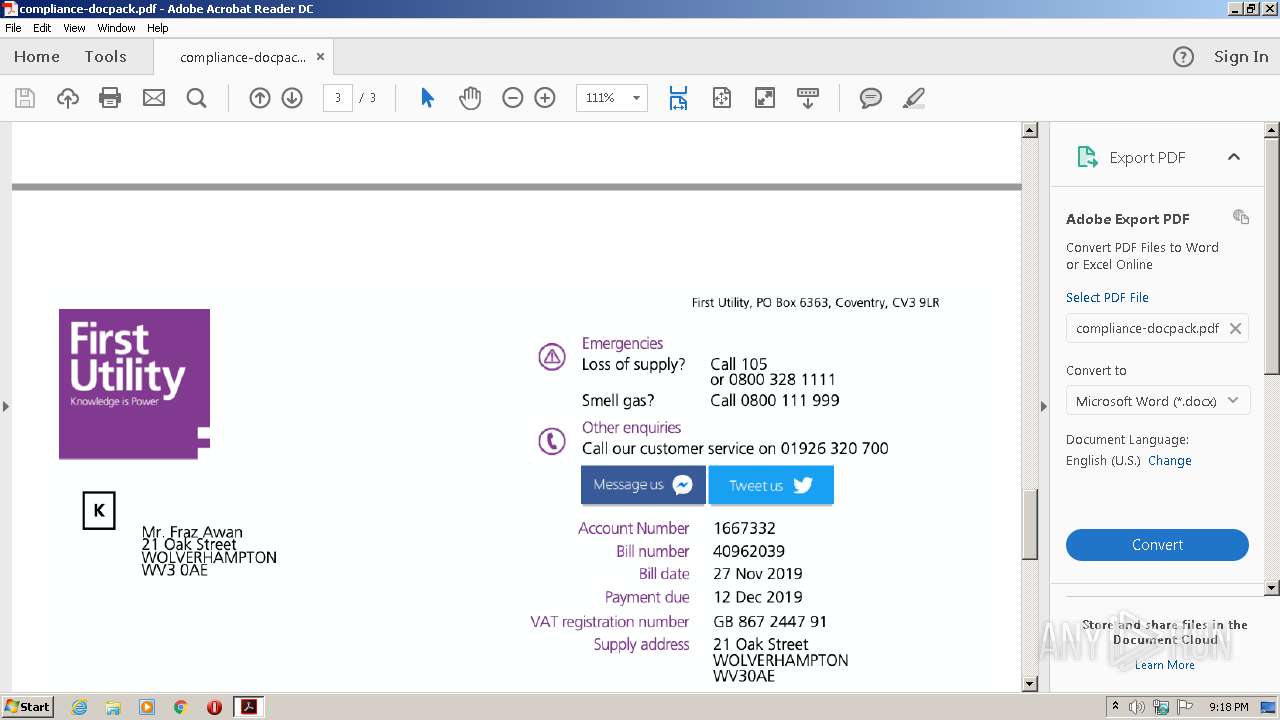Print the document icon
Image resolution: width=1280 pixels, height=720 pixels.
tap(110, 98)
